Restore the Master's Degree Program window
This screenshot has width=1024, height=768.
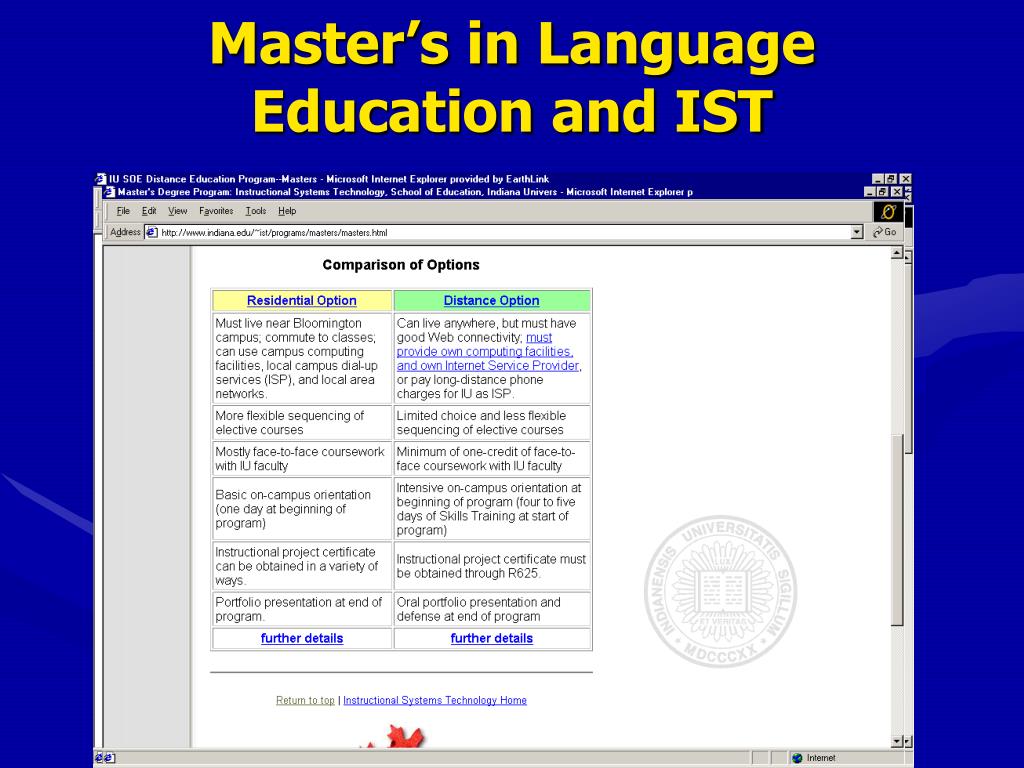click(882, 191)
